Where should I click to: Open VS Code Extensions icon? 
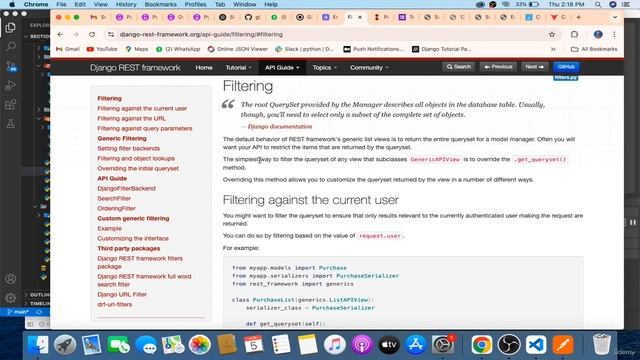click(x=11, y=104)
